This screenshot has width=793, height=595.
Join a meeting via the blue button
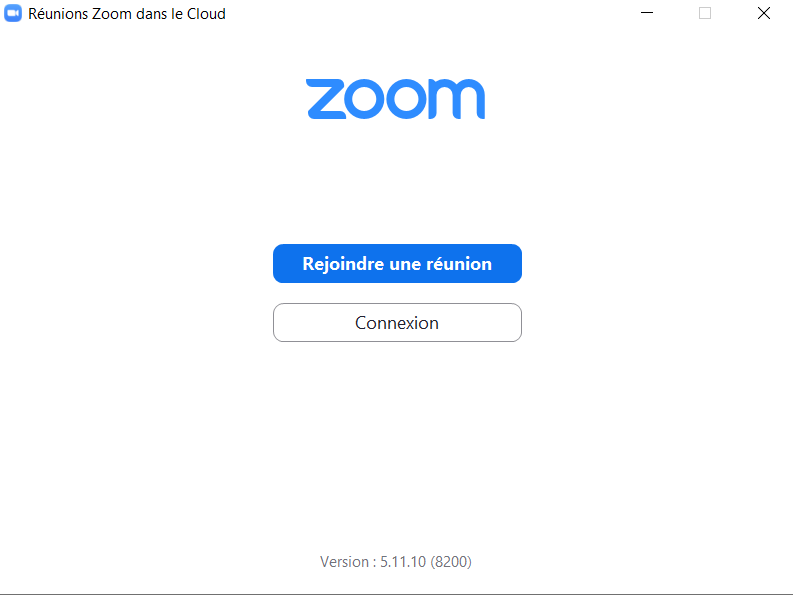click(x=397, y=264)
